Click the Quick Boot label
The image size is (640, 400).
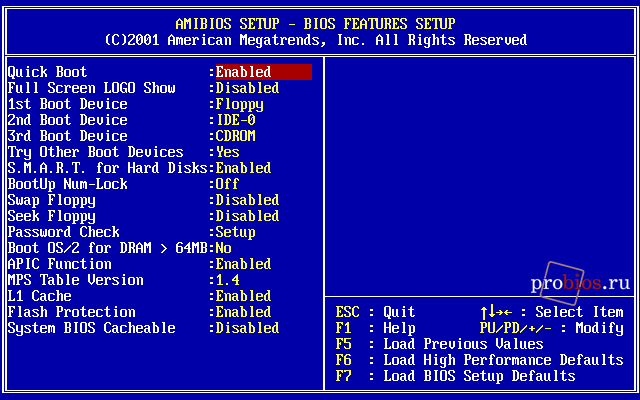pos(47,72)
